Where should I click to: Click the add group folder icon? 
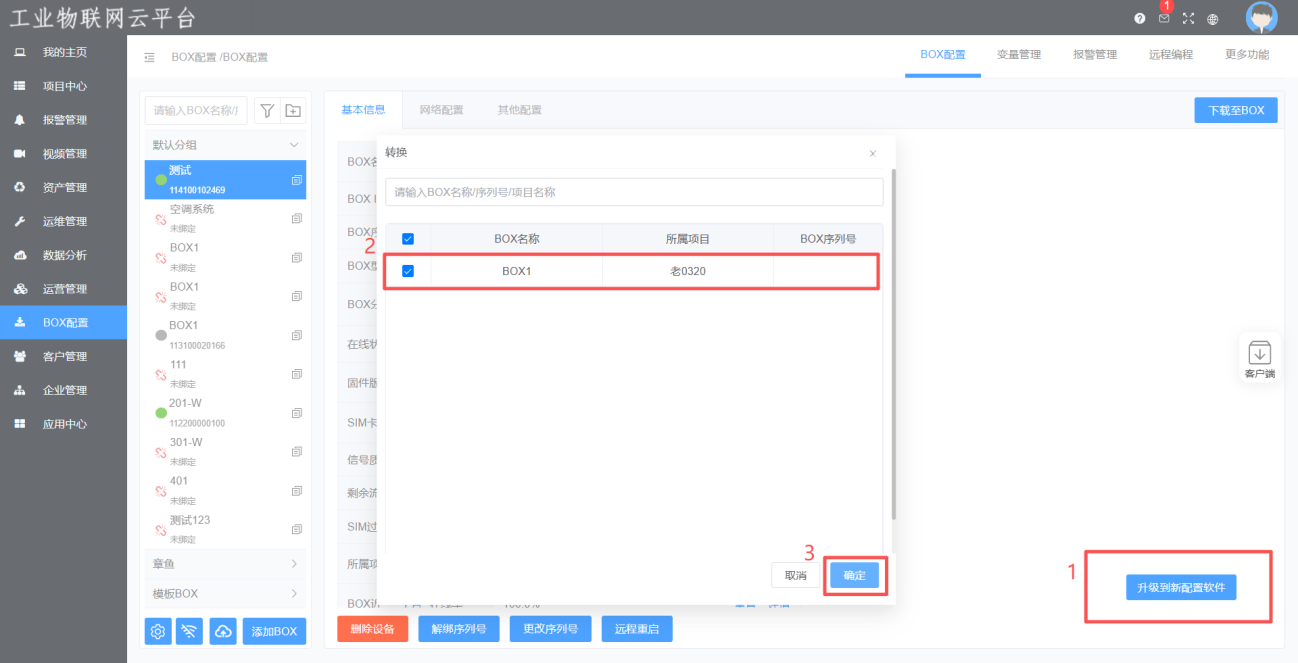click(x=292, y=111)
